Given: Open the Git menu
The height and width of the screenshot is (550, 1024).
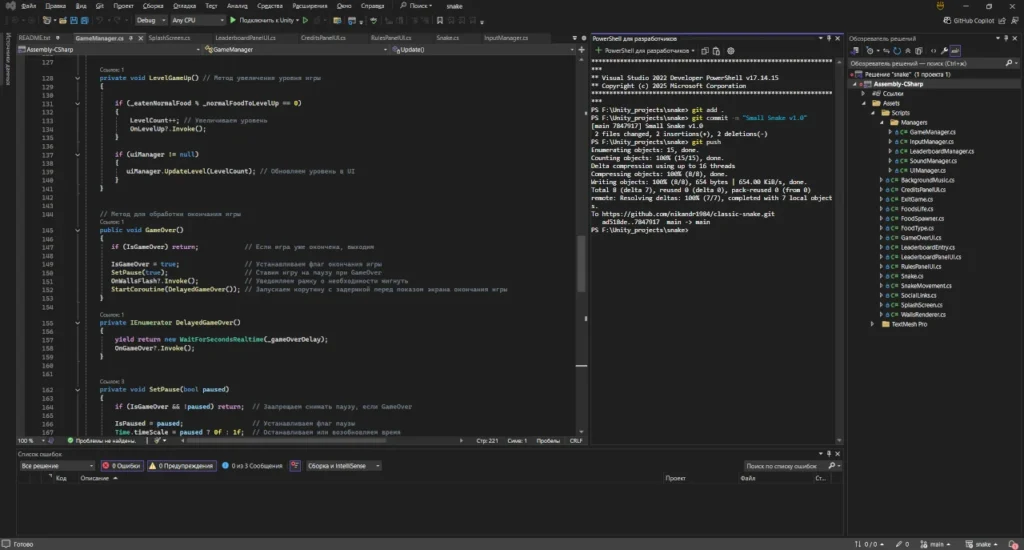Looking at the screenshot, I should (100, 6).
